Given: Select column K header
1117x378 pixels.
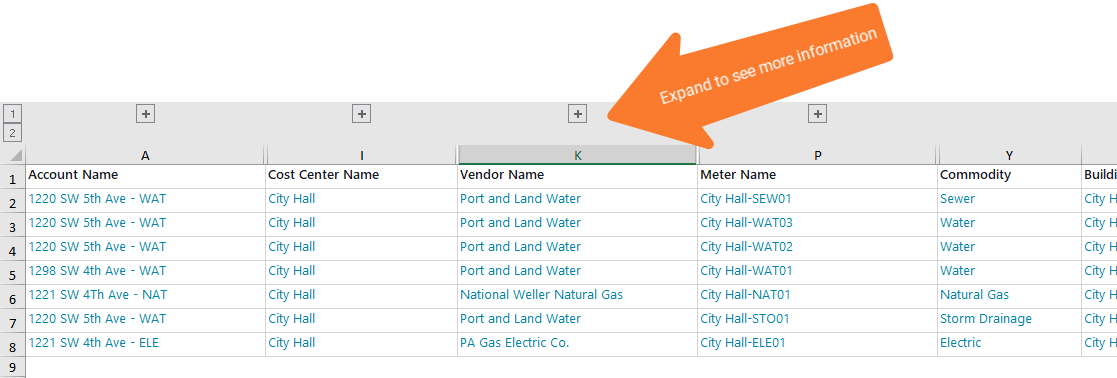Looking at the screenshot, I should click(577, 155).
